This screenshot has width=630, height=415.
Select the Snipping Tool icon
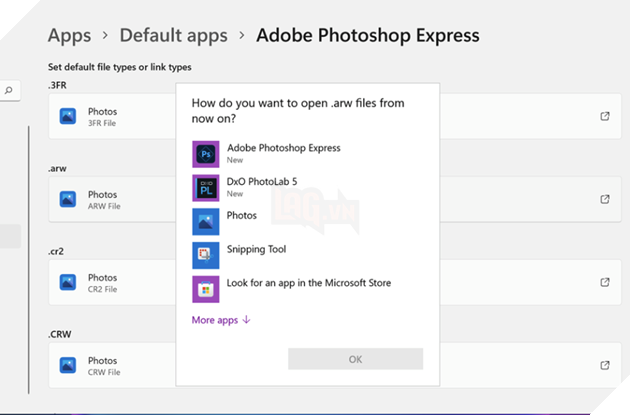pos(205,255)
